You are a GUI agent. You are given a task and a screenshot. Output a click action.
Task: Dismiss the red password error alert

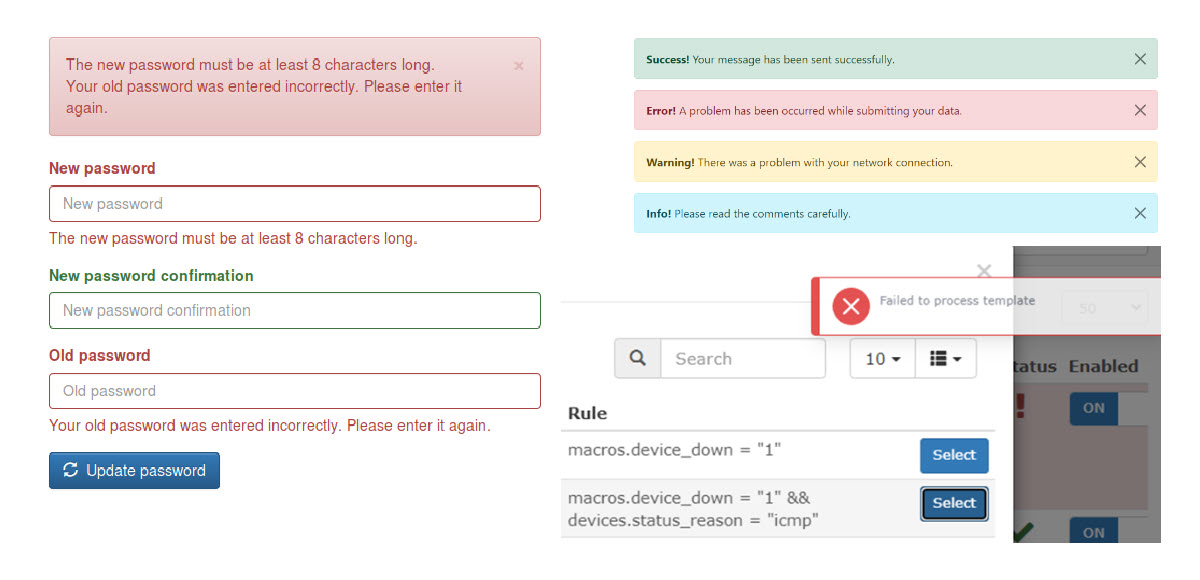click(518, 66)
